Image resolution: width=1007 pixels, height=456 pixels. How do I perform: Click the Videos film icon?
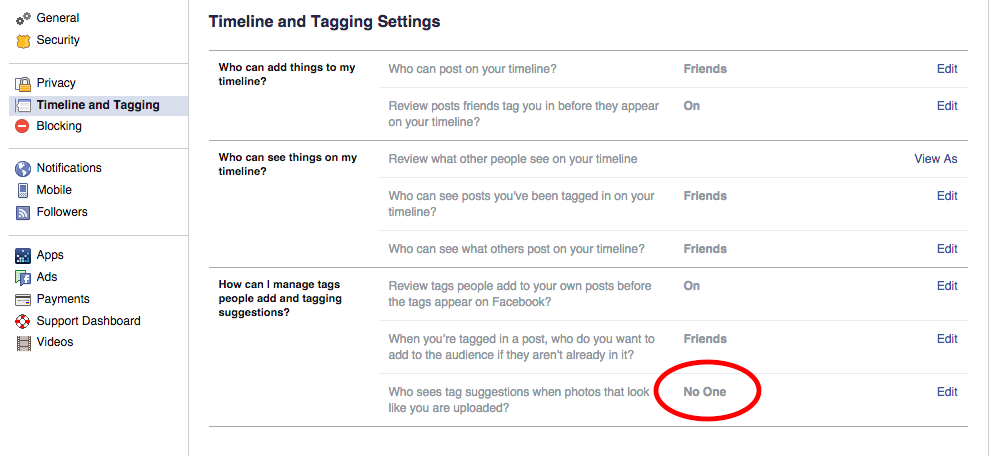(23, 343)
